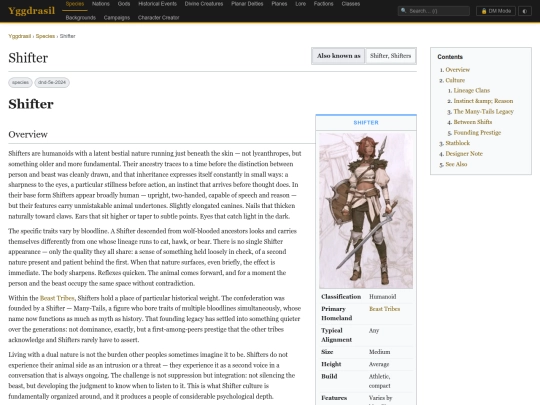
Task: Select the species tag pill
Action: [x=20, y=82]
